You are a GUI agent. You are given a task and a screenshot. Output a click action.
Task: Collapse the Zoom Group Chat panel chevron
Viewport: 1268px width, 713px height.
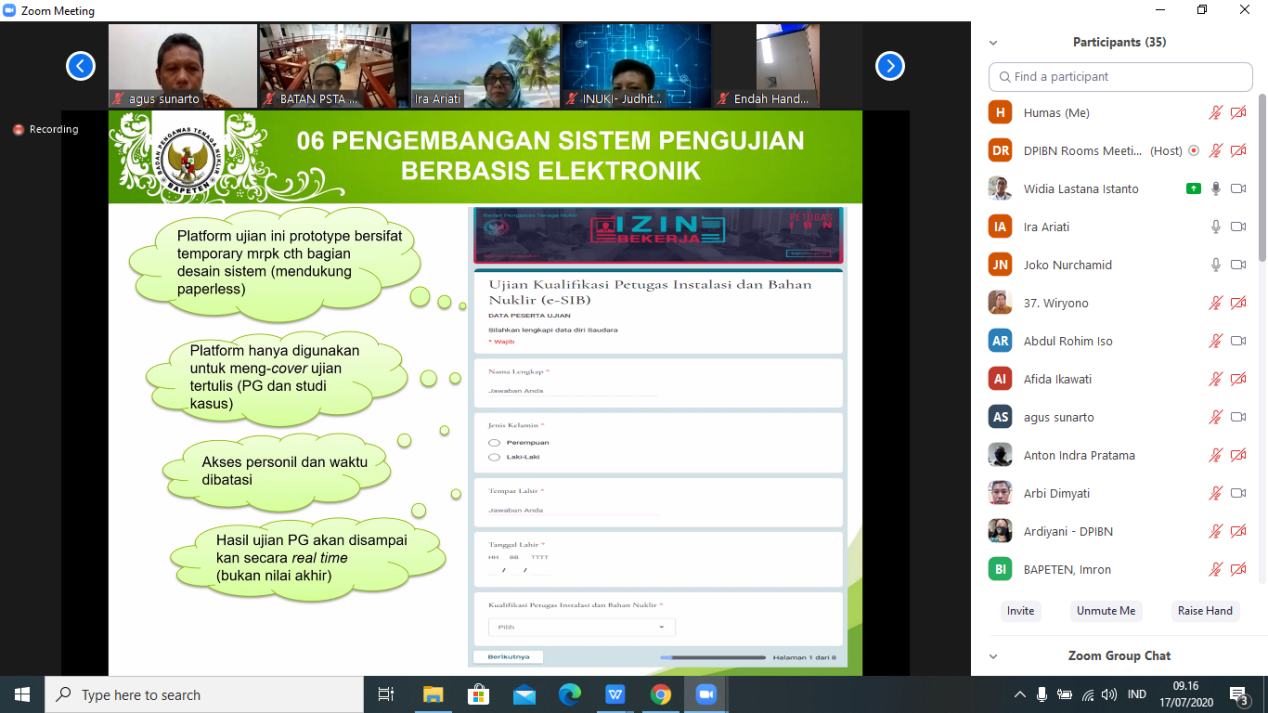pyautogui.click(x=993, y=657)
